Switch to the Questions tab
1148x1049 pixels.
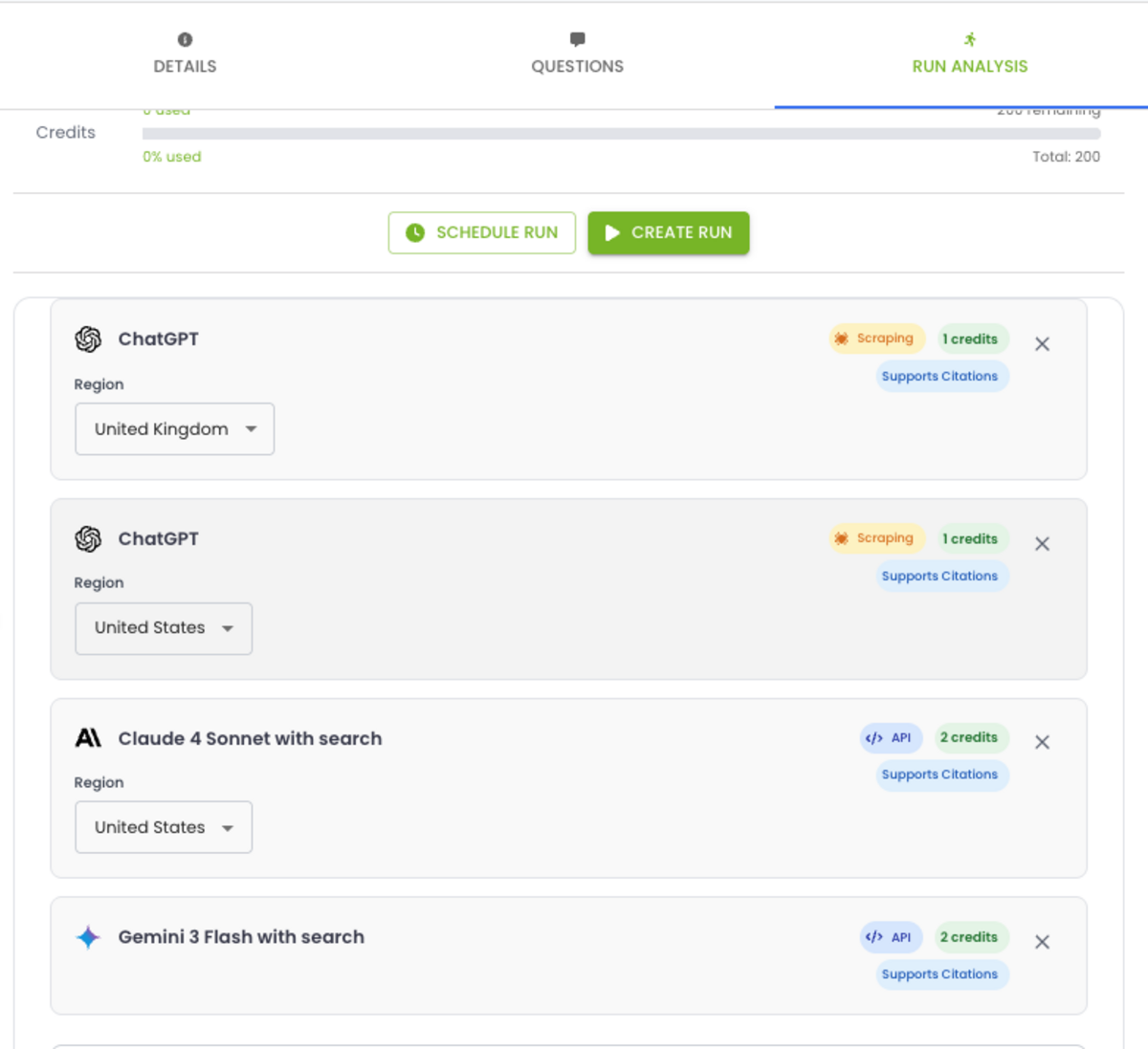(x=577, y=55)
